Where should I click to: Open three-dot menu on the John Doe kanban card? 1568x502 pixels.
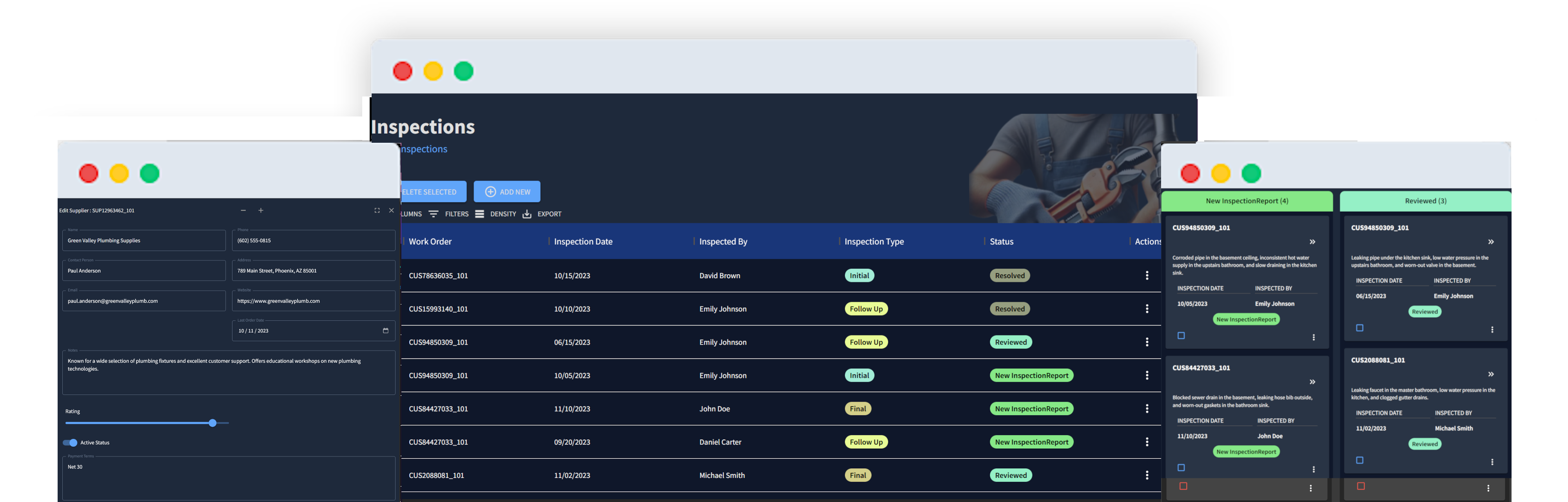pyautogui.click(x=1314, y=470)
